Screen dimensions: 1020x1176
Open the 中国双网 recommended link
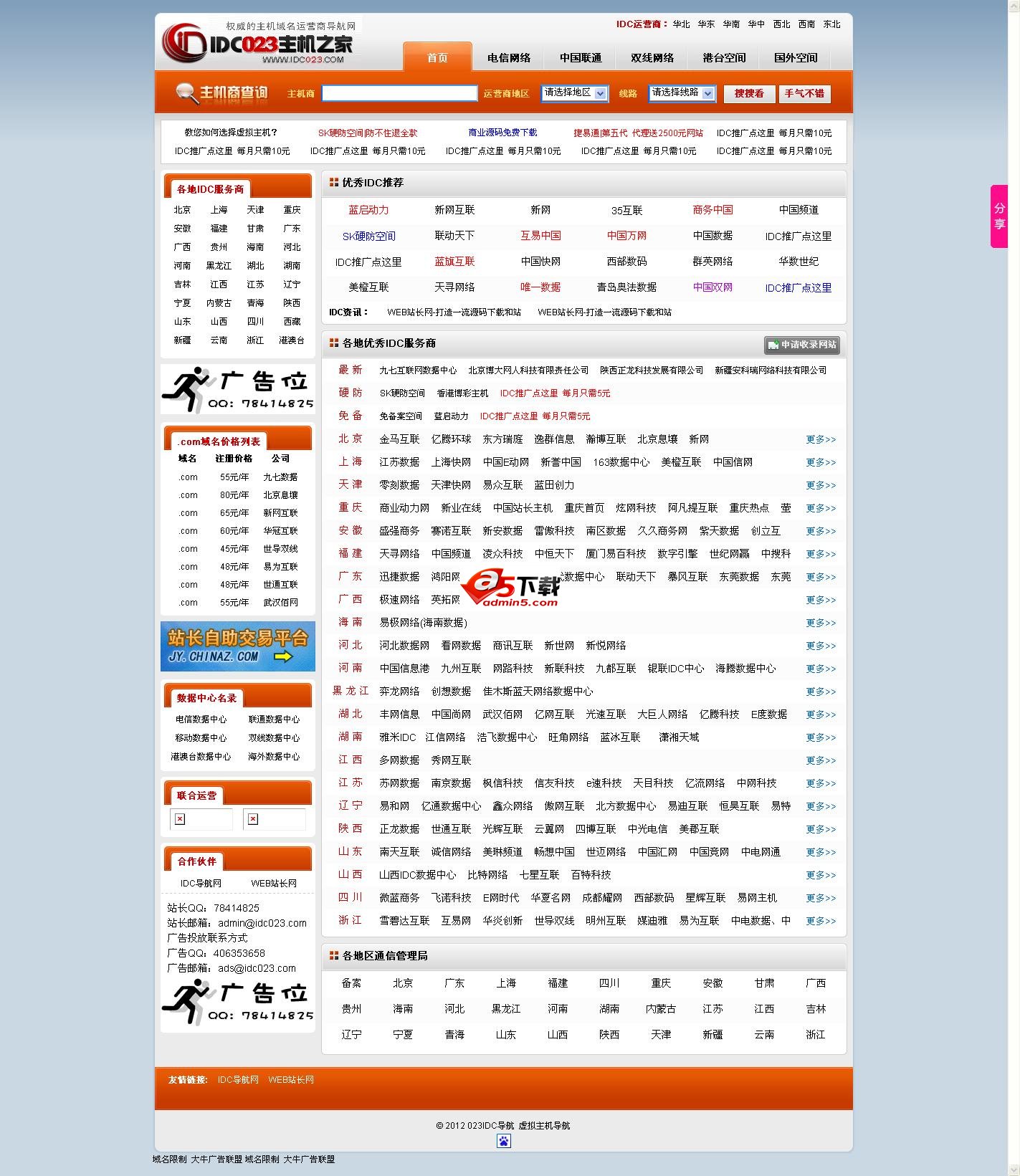tap(712, 287)
